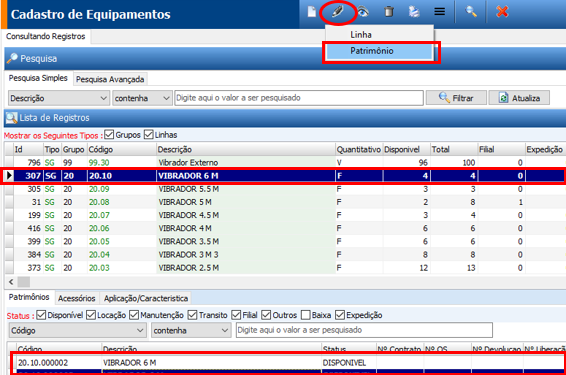Click the new record page icon

[312, 12]
